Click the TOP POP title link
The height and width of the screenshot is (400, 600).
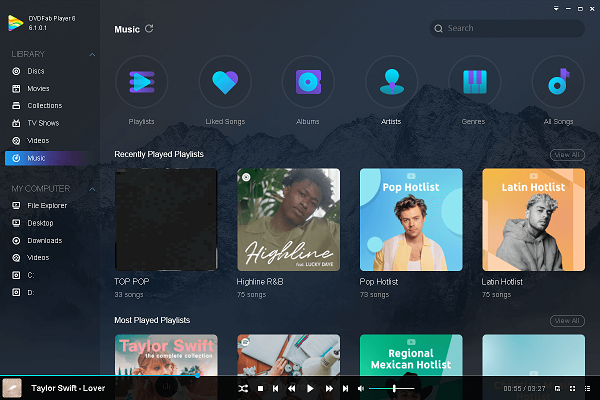pos(132,282)
